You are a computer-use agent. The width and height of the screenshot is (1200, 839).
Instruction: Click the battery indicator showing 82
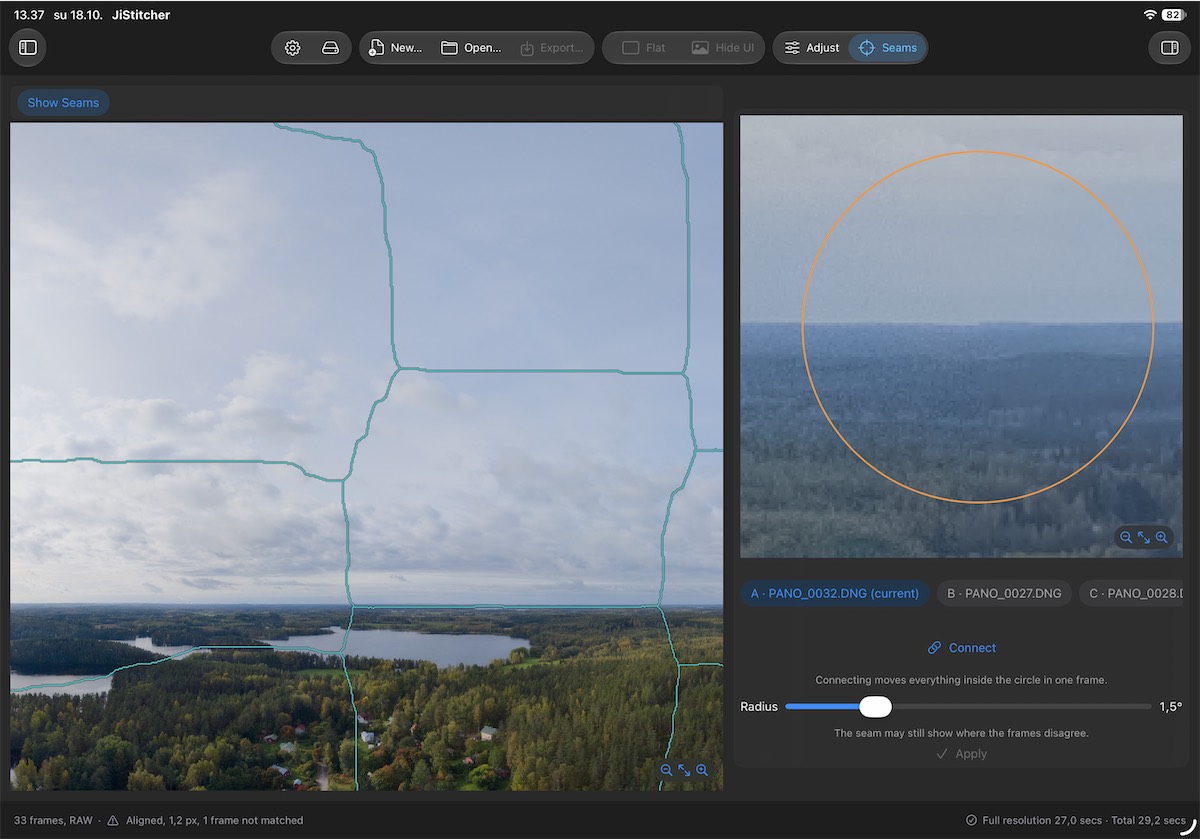click(1174, 15)
